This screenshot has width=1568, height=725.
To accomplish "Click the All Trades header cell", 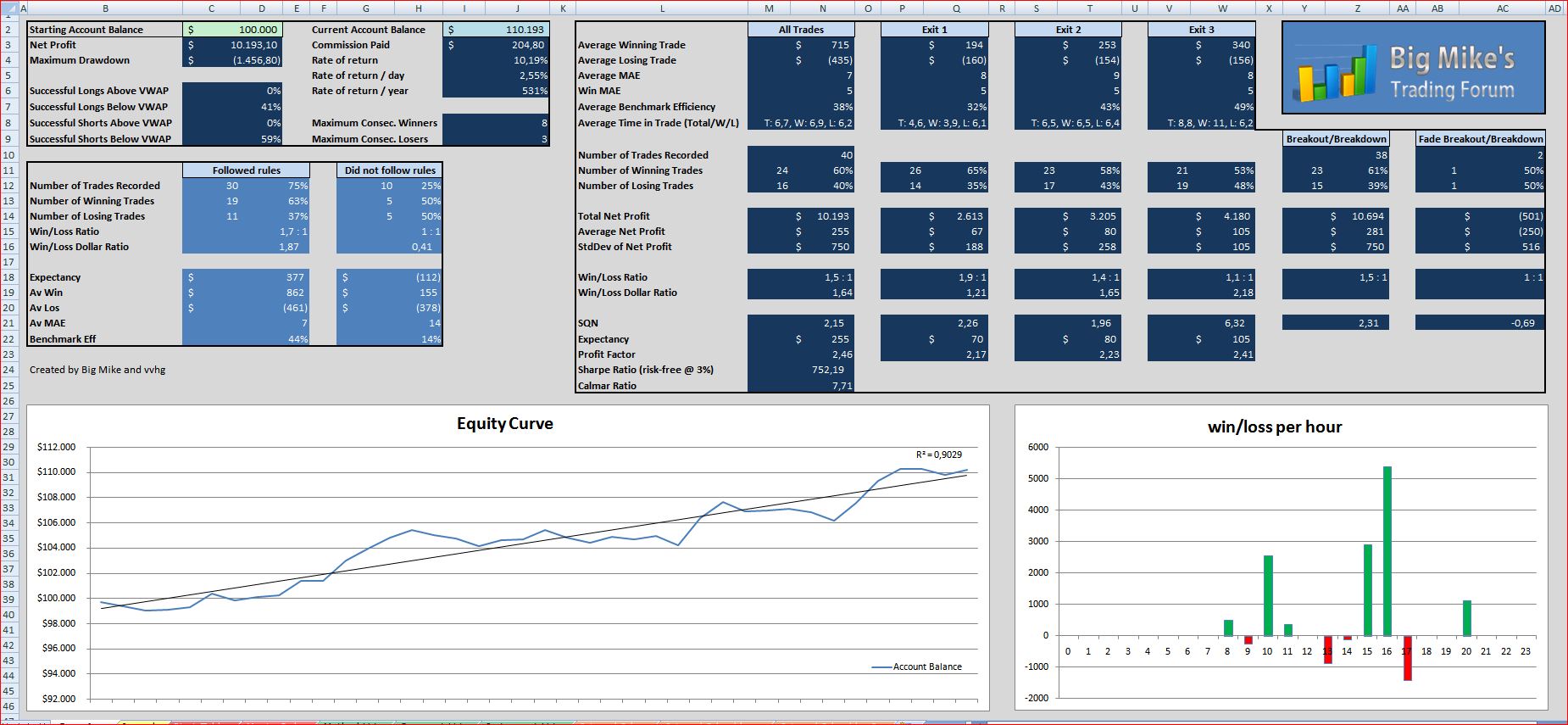I will [801, 30].
